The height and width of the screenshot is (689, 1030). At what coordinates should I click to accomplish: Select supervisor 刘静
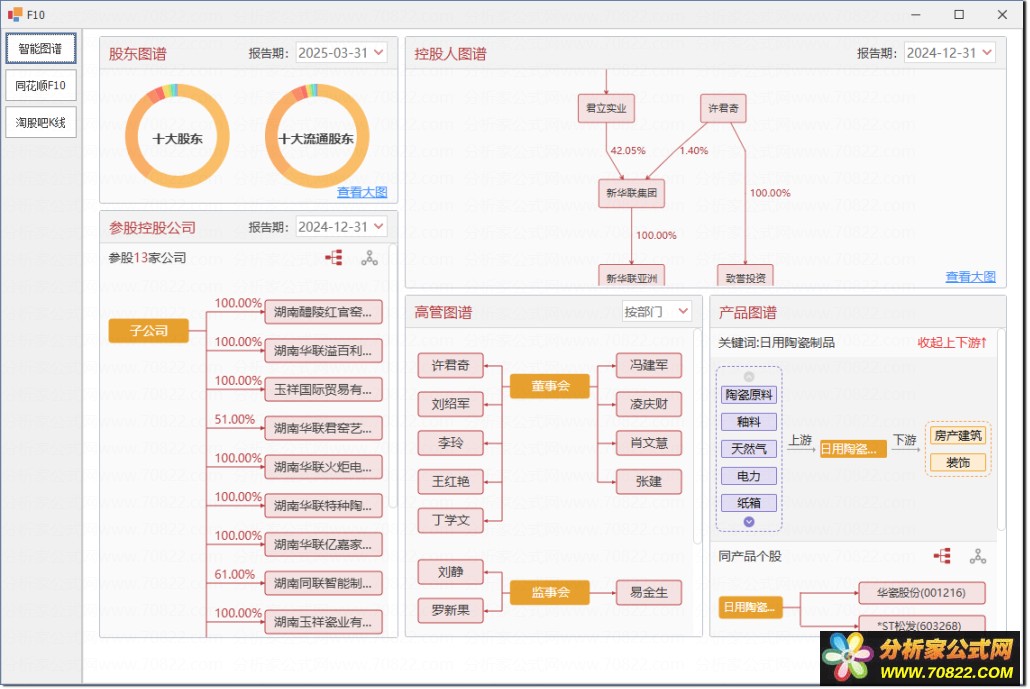451,572
